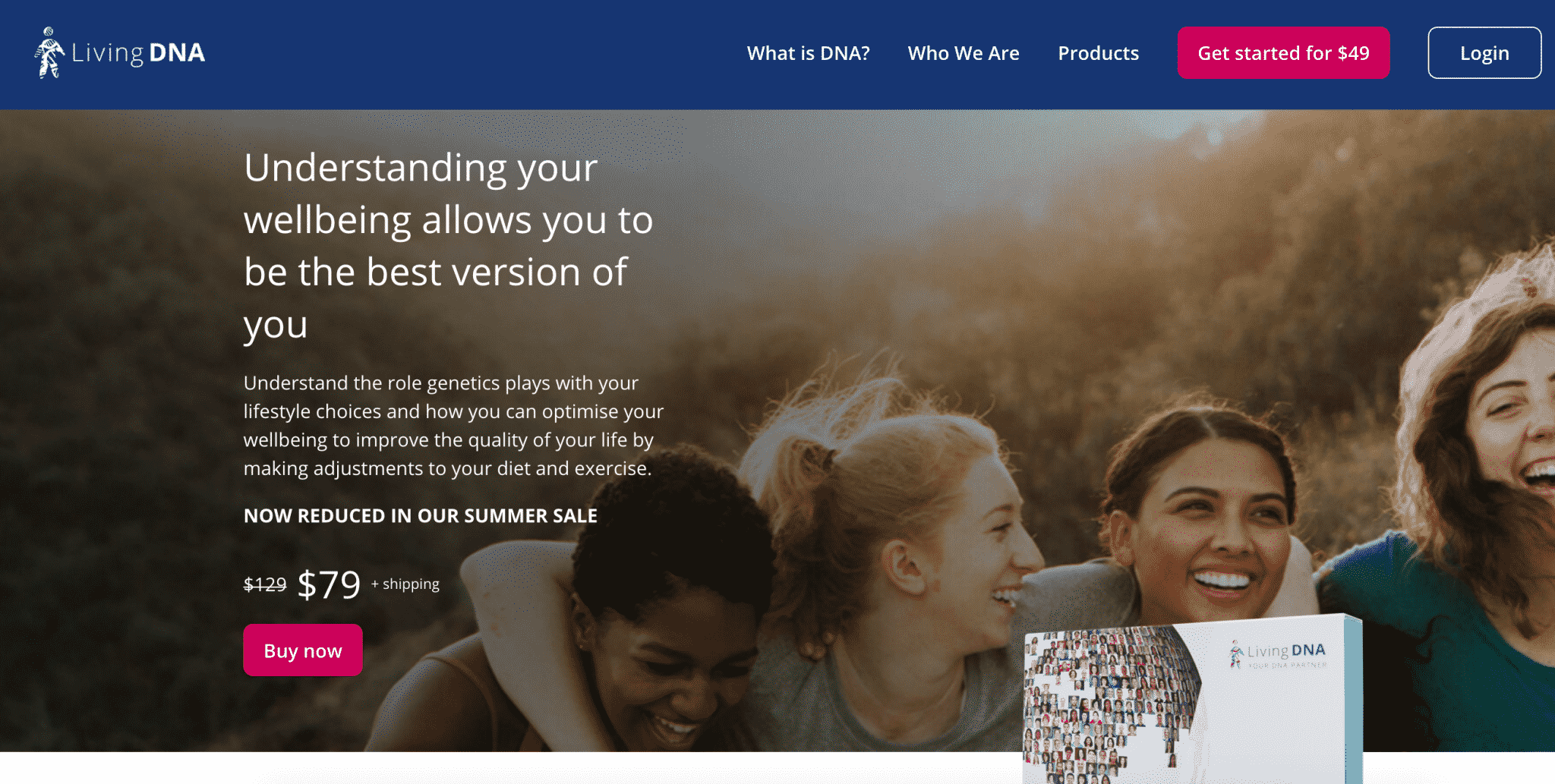Click the crossed-out $129 original price
Viewport: 1555px width, 784px height.
[265, 584]
